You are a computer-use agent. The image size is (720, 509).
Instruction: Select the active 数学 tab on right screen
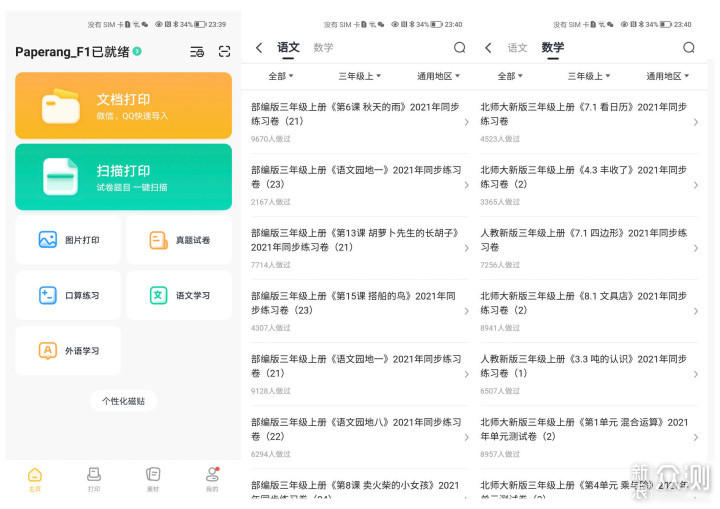(x=553, y=48)
